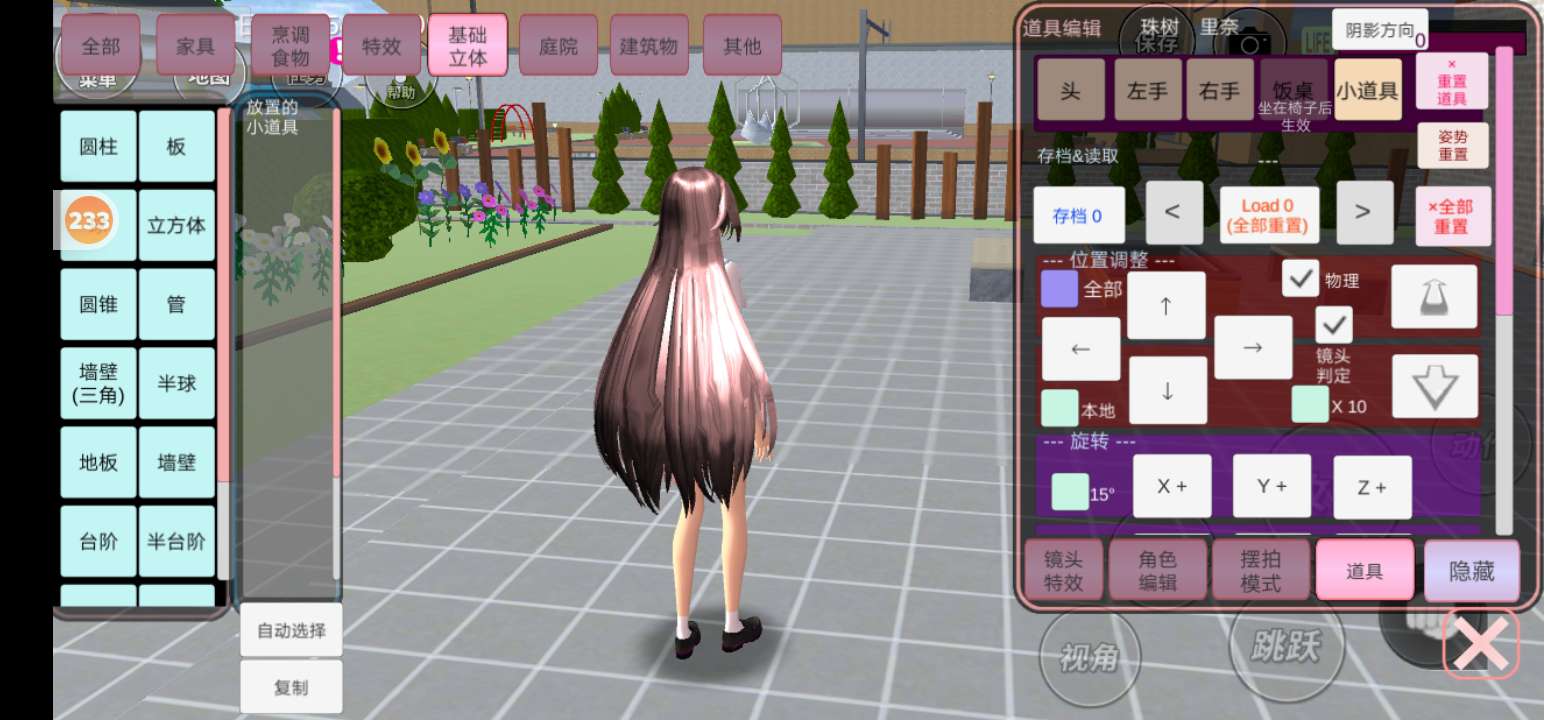Viewport: 1544px width, 720px height.
Task: Open the 阴影方向 control
Action: [x=1379, y=30]
